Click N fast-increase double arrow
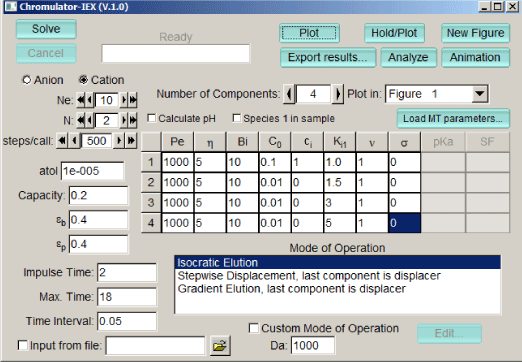Image resolution: width=522 pixels, height=362 pixels. [x=133, y=120]
